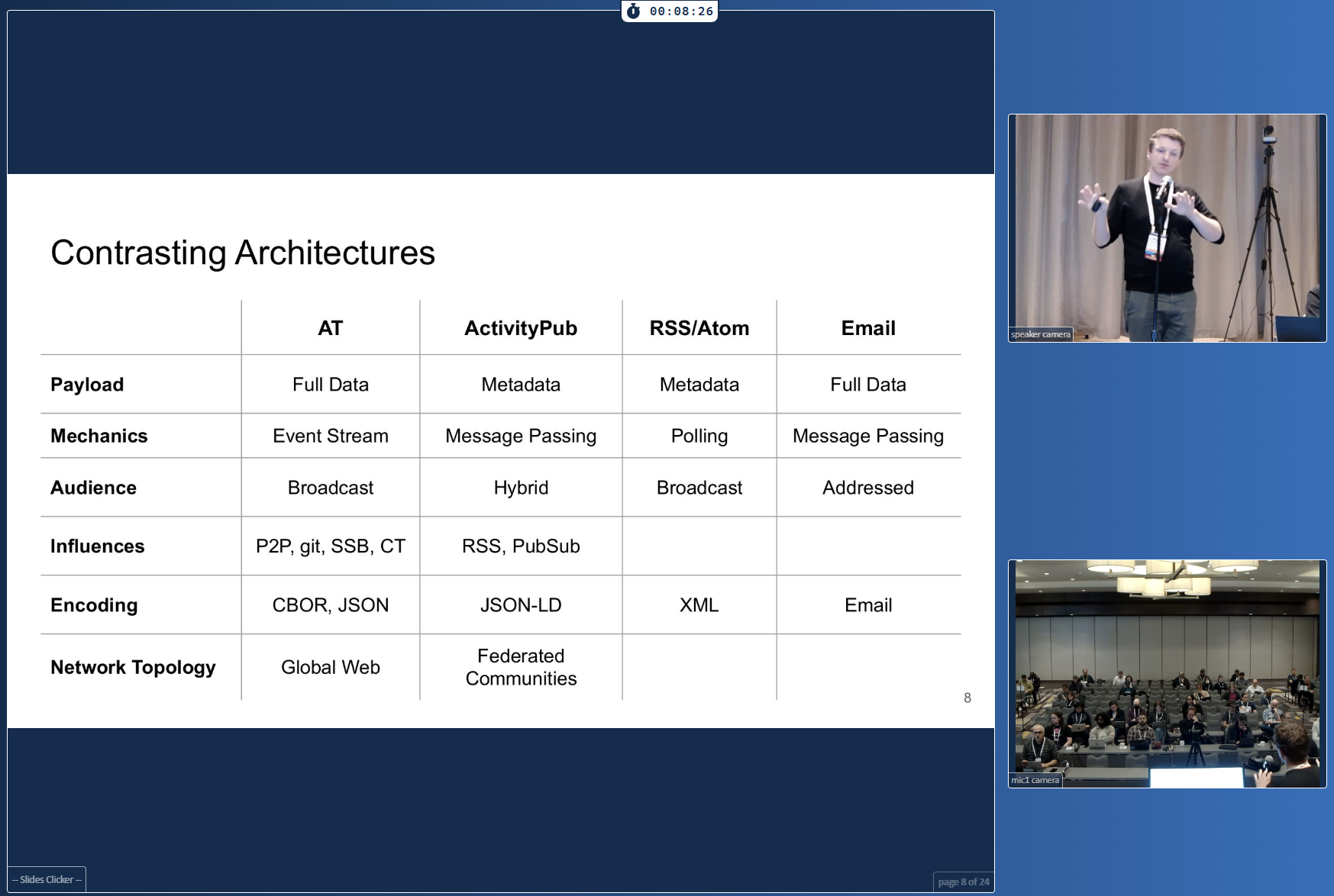Click the stopwatch icon in the timer
The width and height of the screenshot is (1334, 896).
[x=633, y=11]
